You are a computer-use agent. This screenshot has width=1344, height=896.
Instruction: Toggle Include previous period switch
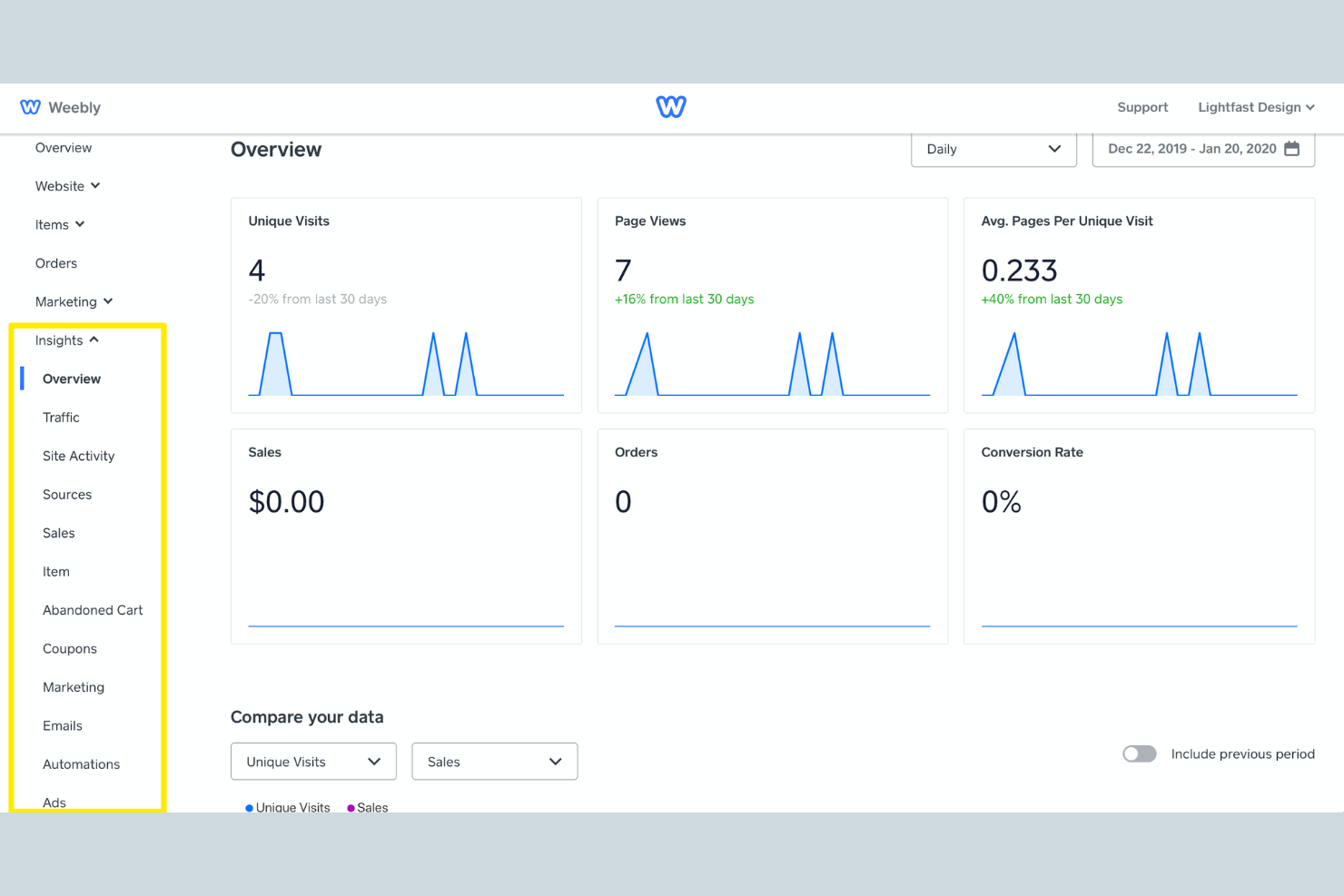[x=1139, y=753]
